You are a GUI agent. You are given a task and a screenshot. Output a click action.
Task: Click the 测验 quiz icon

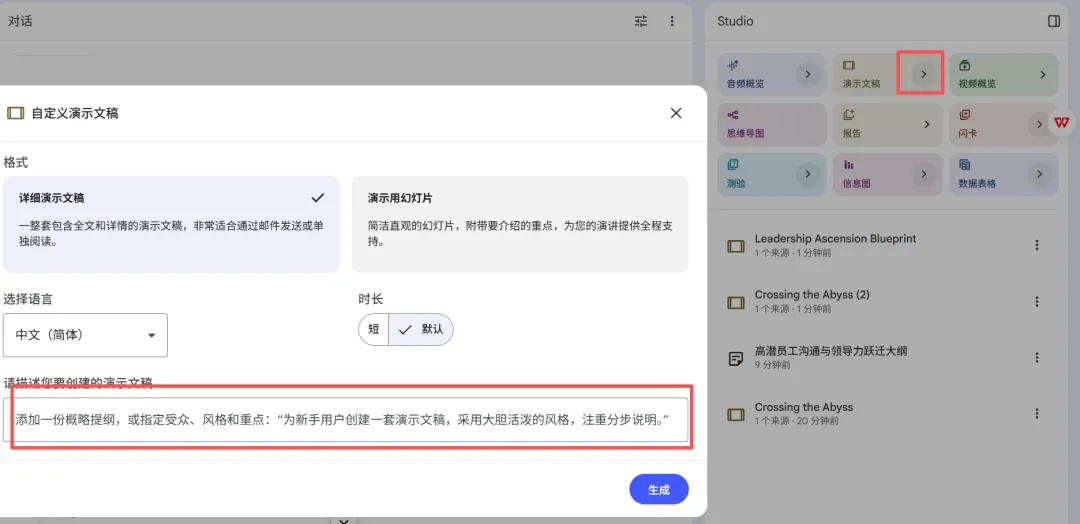733,165
